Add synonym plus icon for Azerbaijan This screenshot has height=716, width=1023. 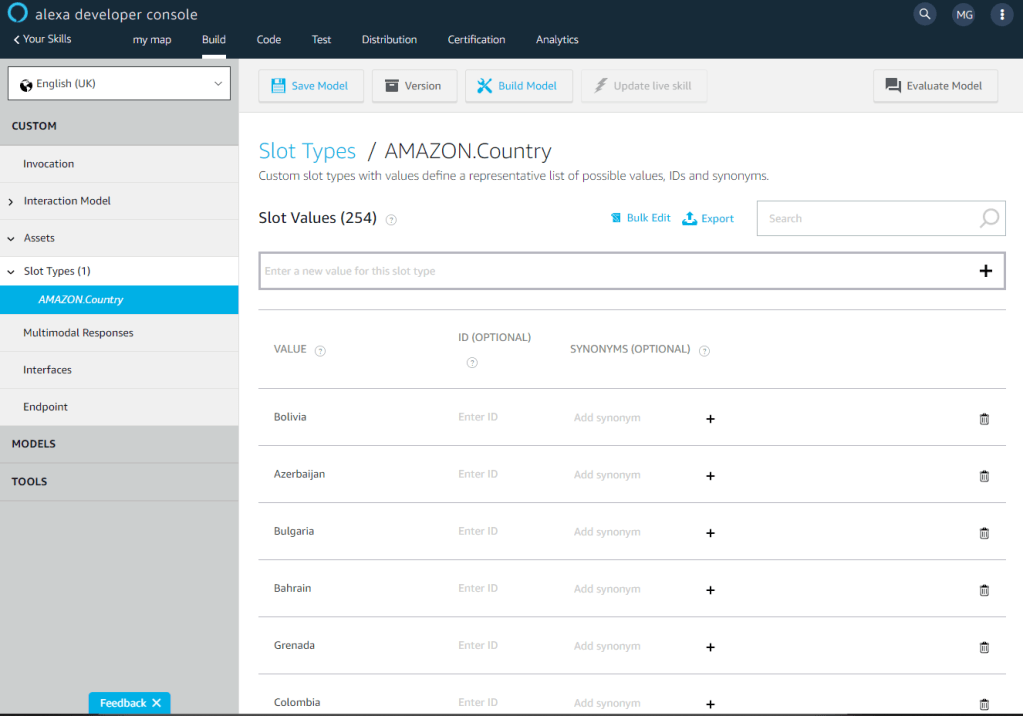click(710, 476)
